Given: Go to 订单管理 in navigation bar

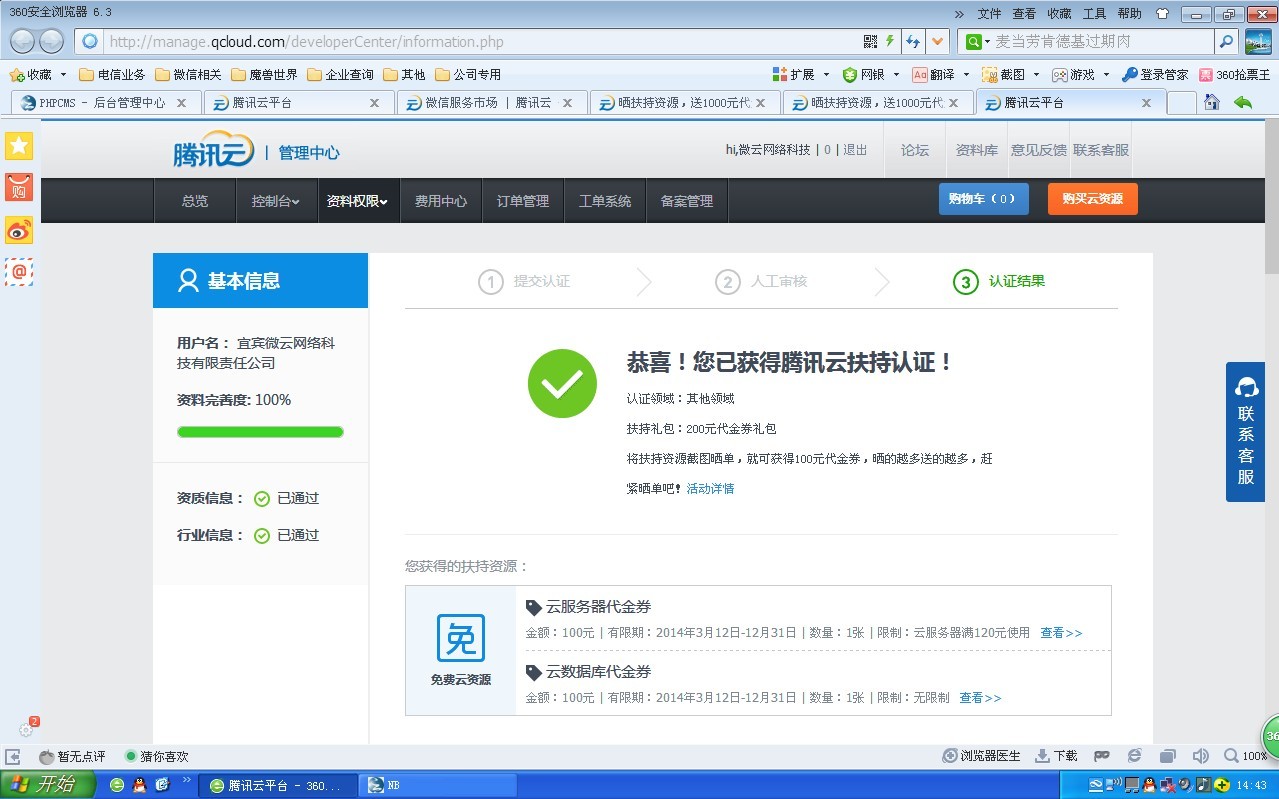Looking at the screenshot, I should [x=523, y=201].
